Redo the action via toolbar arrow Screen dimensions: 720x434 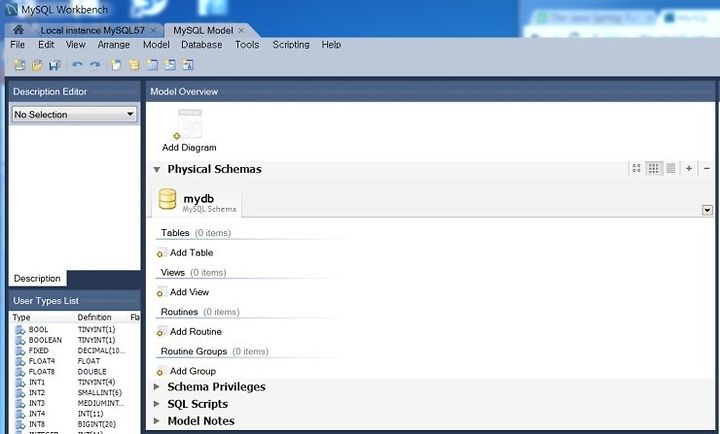[95, 65]
